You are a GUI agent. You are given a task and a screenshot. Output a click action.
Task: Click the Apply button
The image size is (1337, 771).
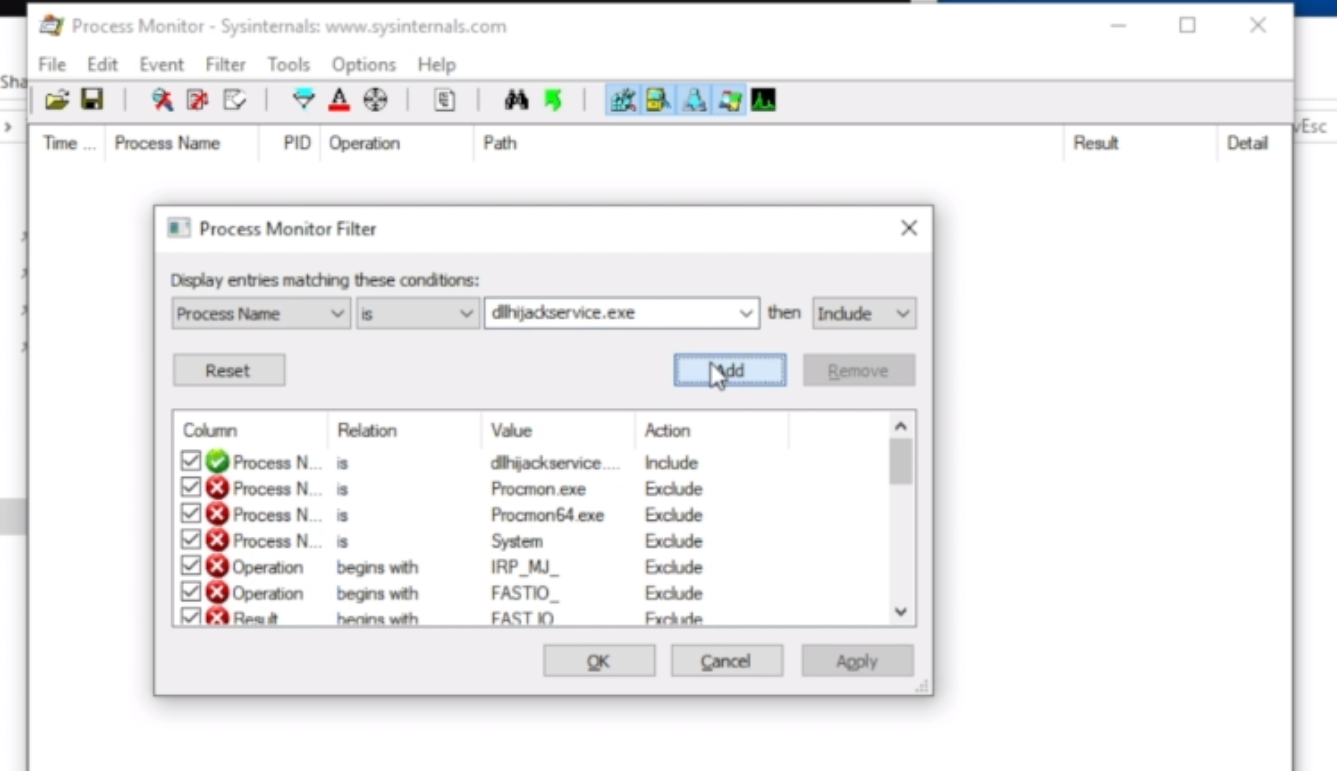coord(857,661)
